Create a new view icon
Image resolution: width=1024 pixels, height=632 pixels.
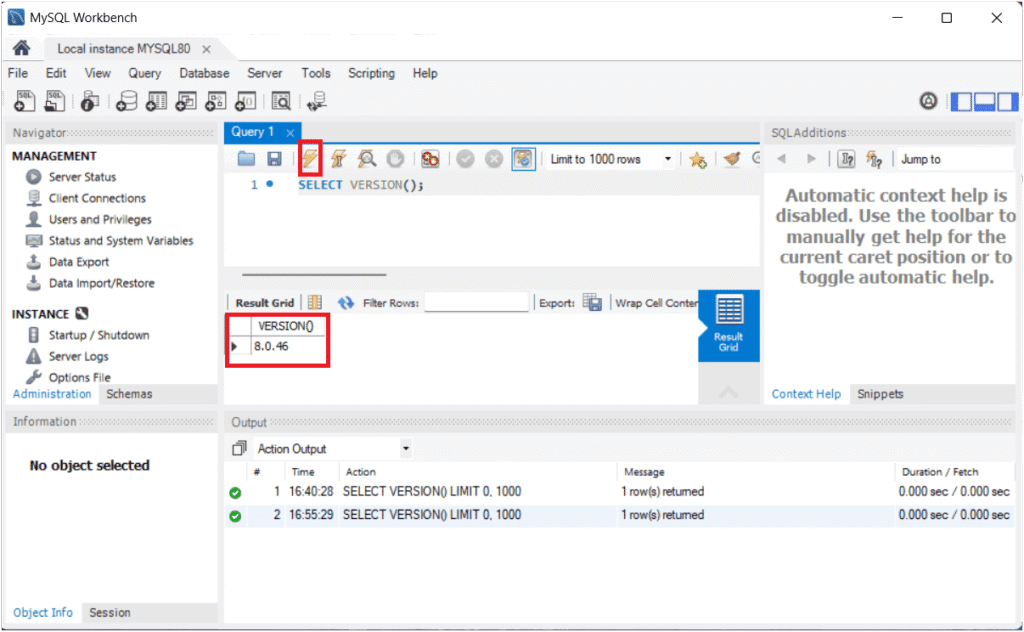click(186, 101)
